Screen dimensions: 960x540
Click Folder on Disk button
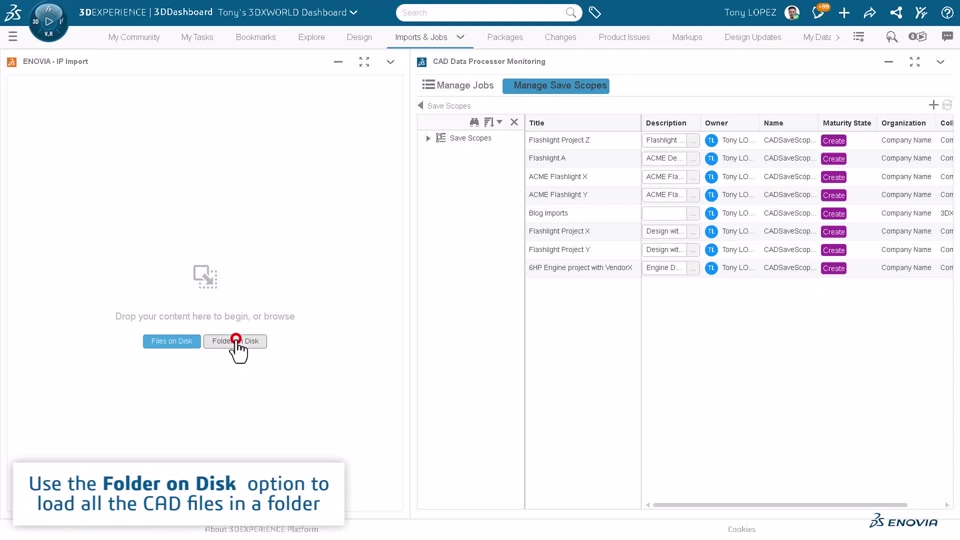pyautogui.click(x=235, y=341)
